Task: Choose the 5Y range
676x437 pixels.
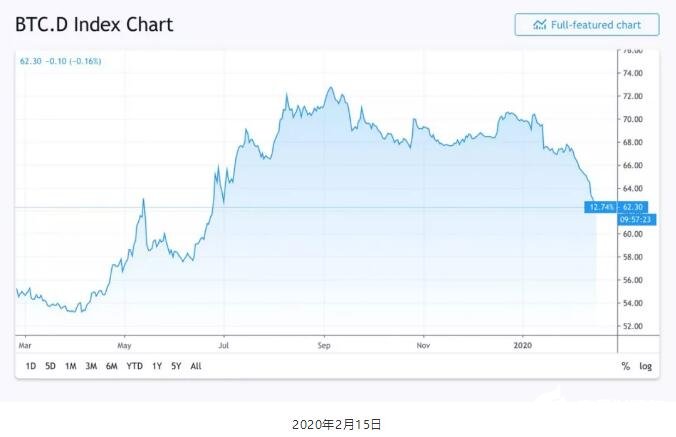Action: coord(176,366)
